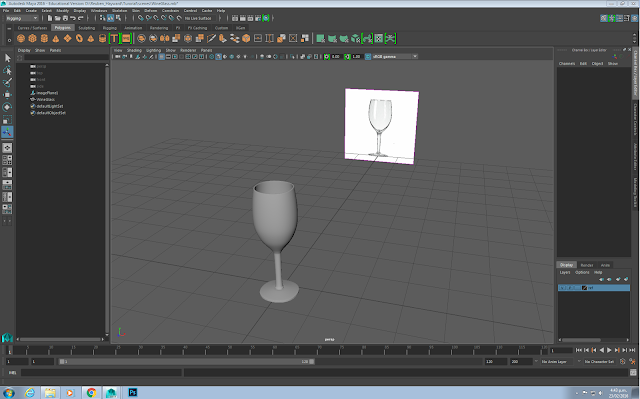Choose the Paint Selection tool

coord(7,82)
